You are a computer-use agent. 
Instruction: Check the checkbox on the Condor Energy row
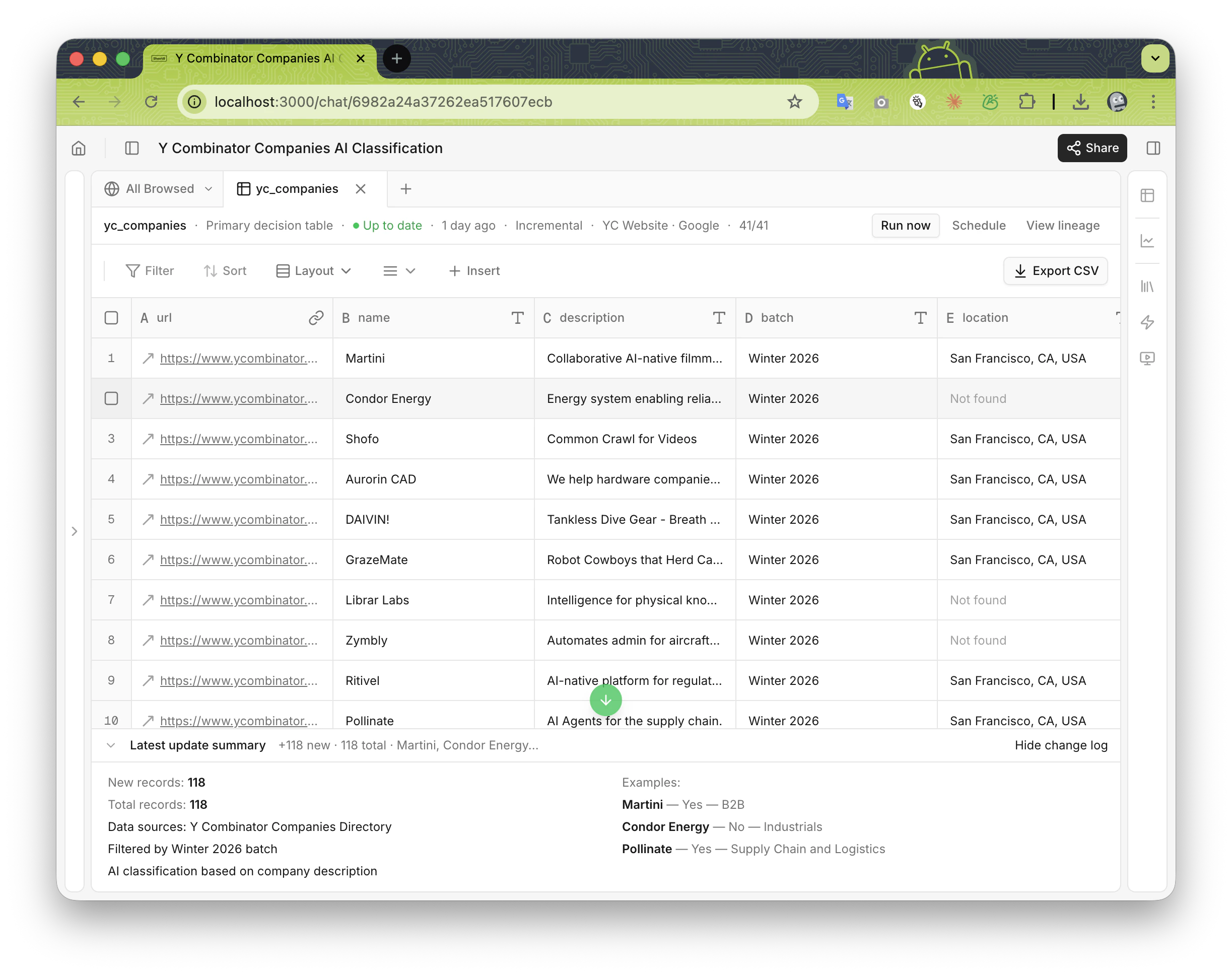click(x=111, y=398)
